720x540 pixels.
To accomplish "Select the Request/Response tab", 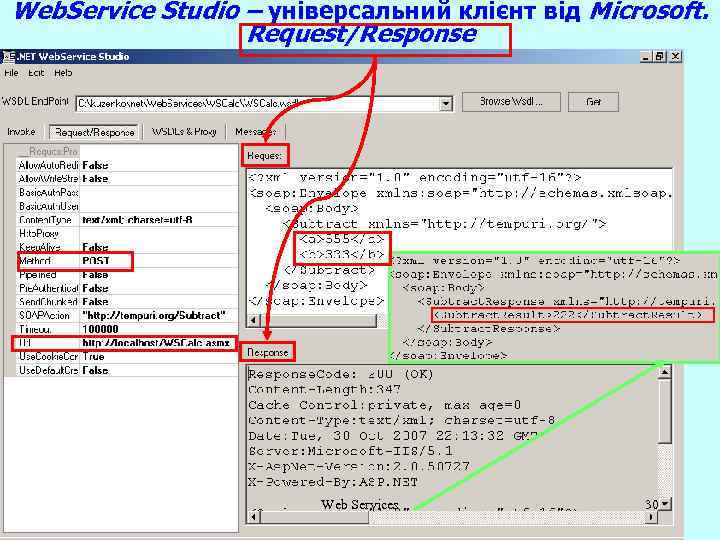I will [x=94, y=132].
